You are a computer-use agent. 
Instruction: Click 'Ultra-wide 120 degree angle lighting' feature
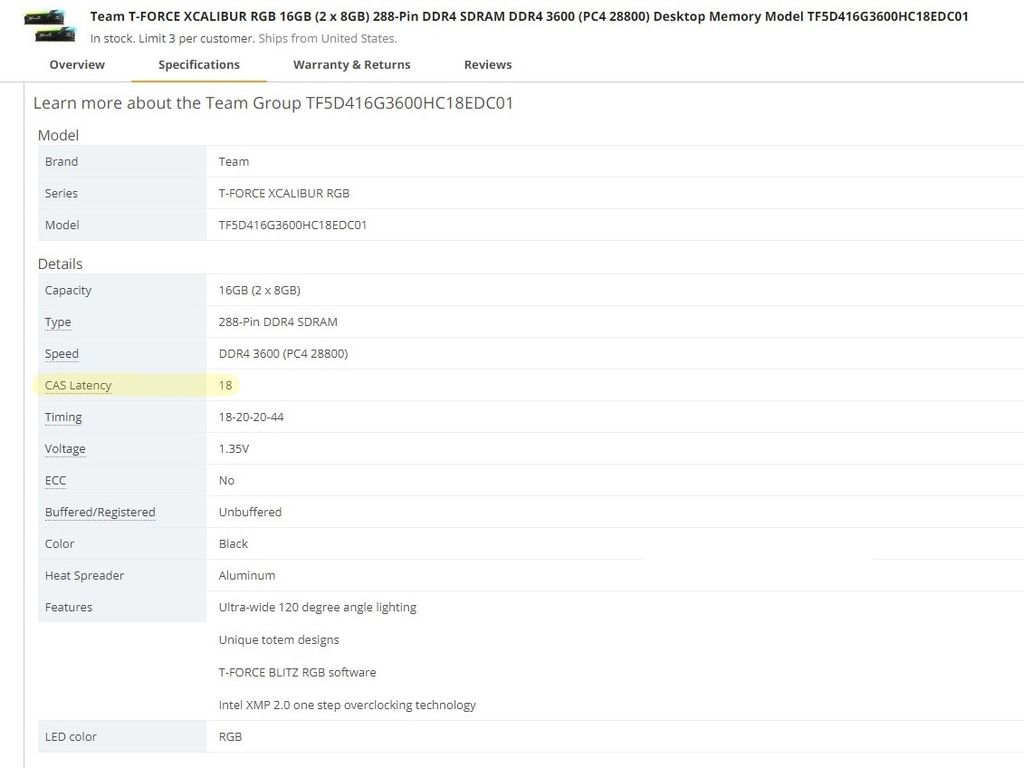click(x=317, y=607)
